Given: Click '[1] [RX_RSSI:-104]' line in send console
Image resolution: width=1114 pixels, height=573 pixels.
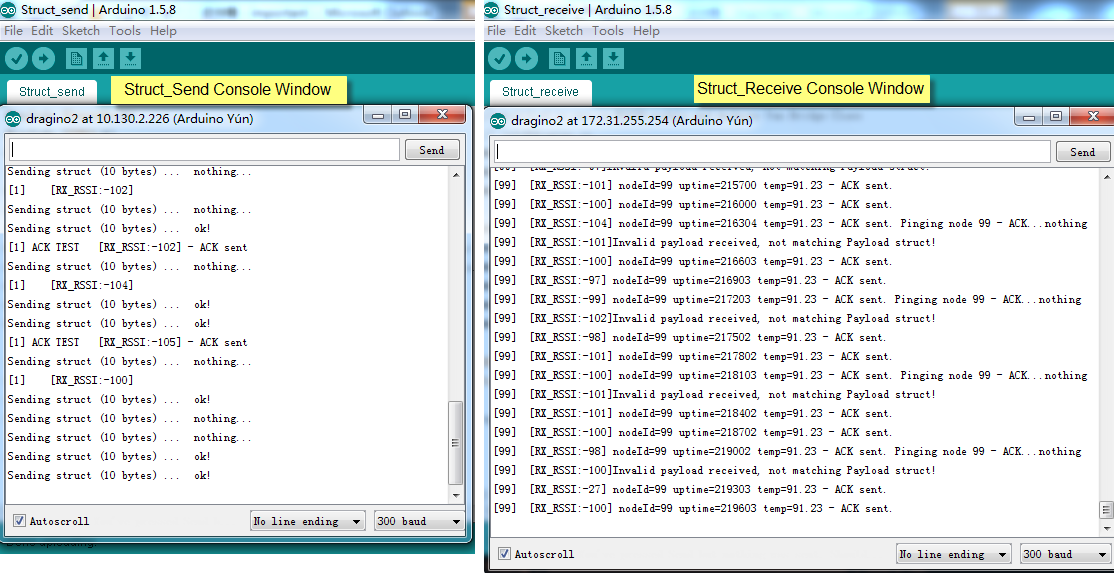Looking at the screenshot, I should click(70, 285).
